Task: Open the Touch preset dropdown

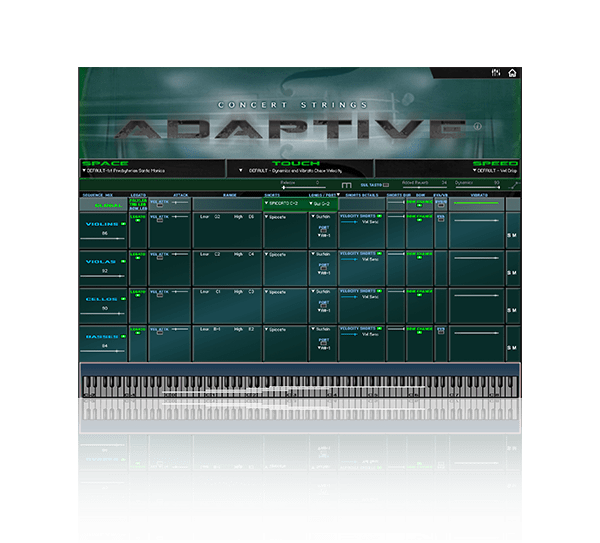Action: pos(242,171)
